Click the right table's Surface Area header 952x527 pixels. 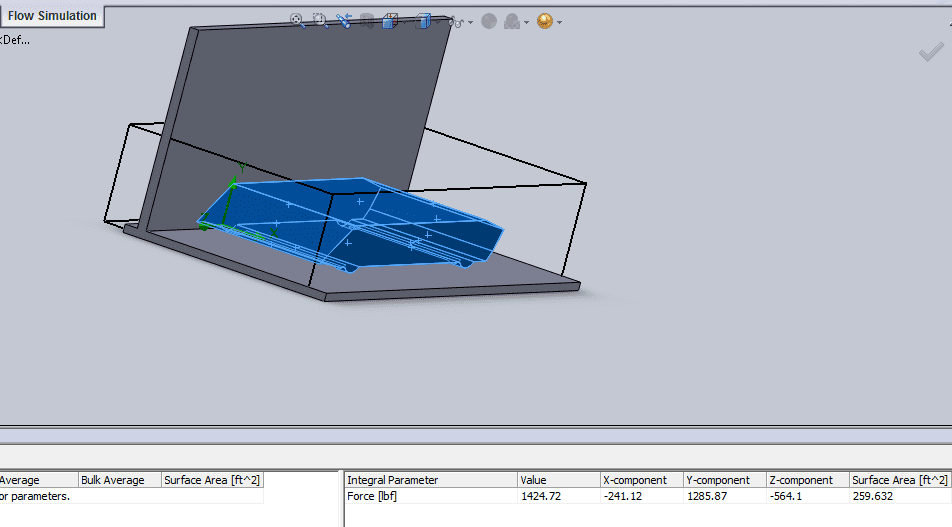pos(900,480)
